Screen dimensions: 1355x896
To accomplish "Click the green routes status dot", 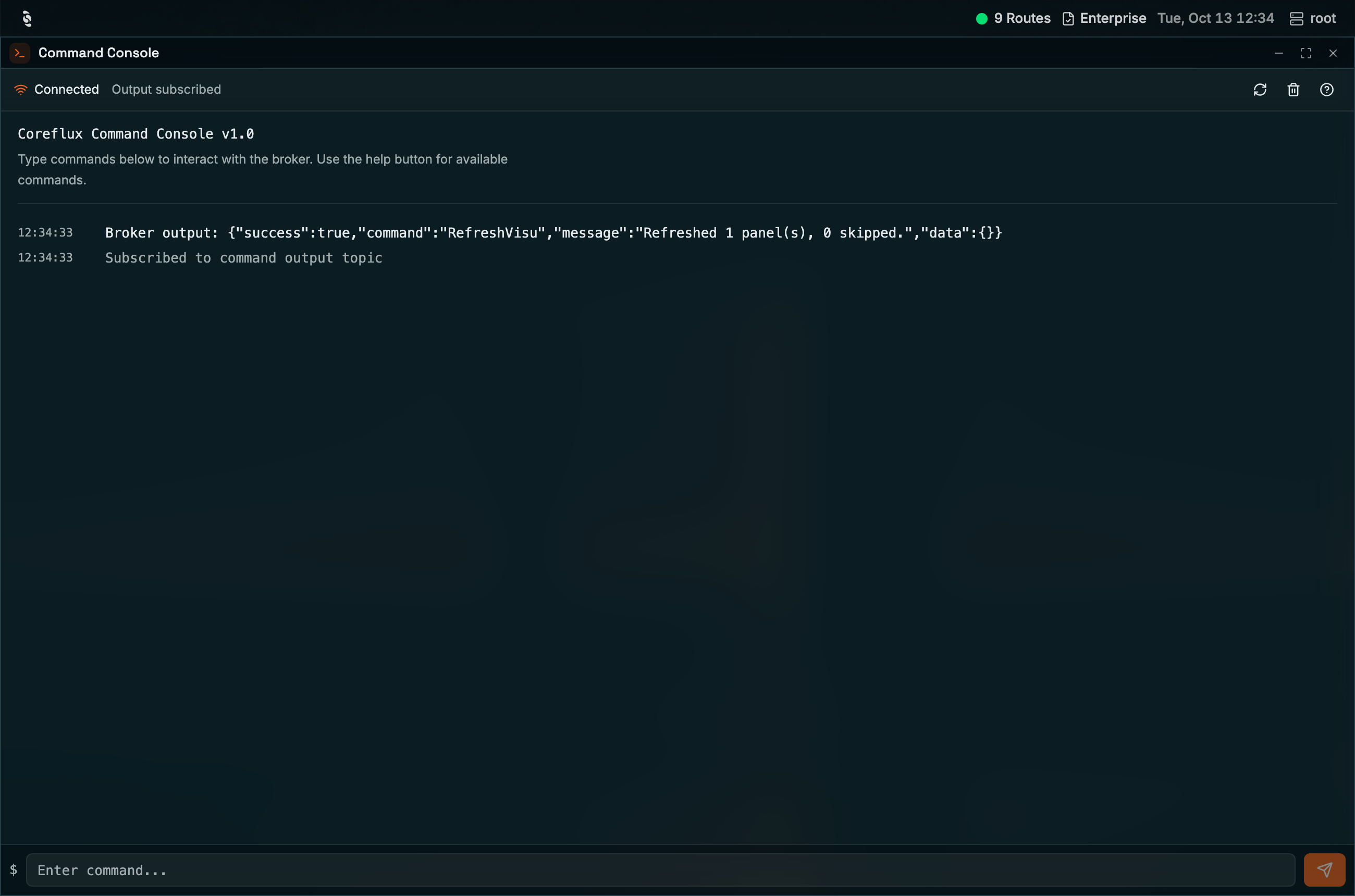I will (982, 19).
